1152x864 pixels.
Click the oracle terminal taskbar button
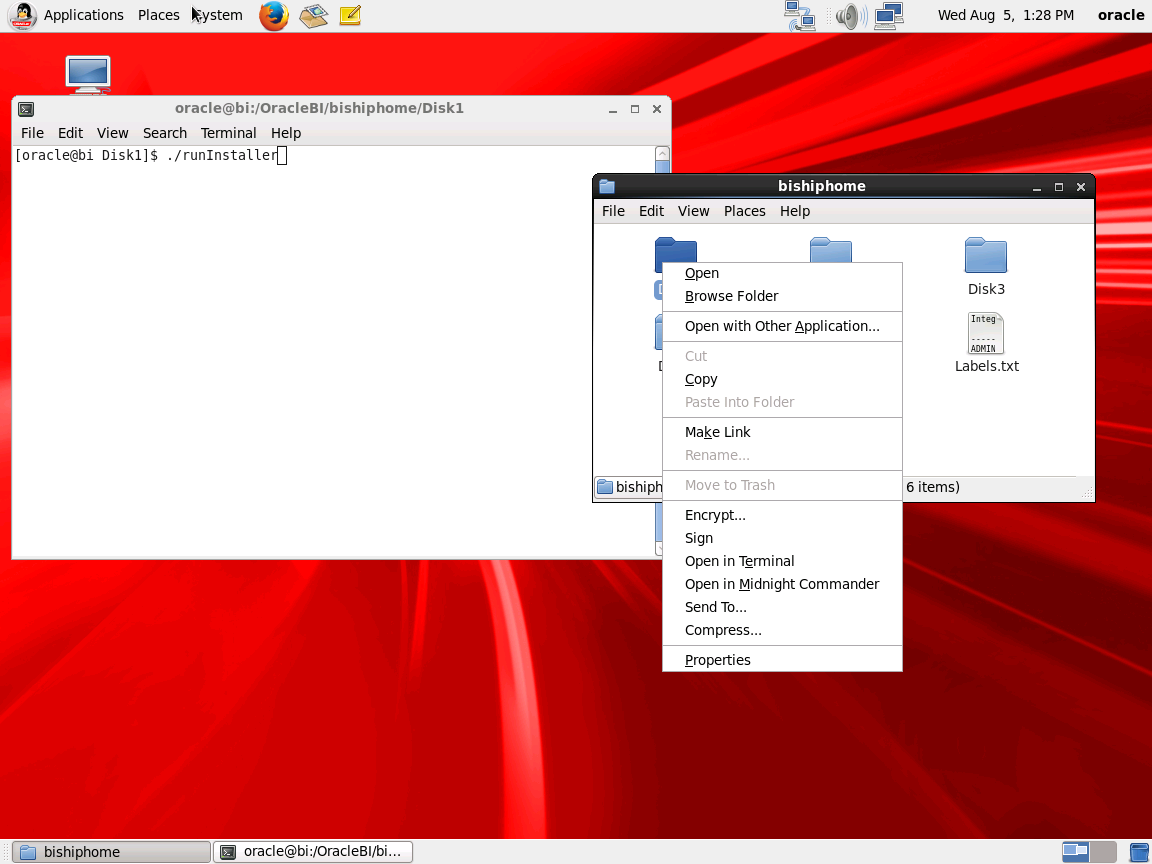point(313,852)
